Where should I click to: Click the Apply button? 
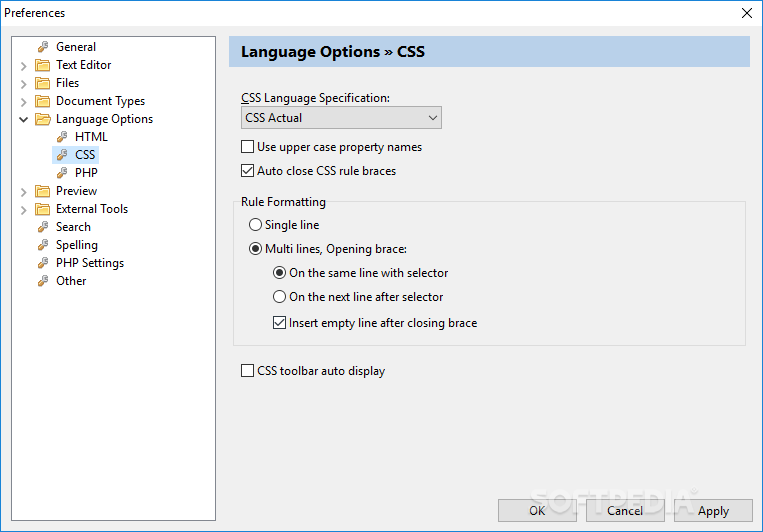[713, 511]
